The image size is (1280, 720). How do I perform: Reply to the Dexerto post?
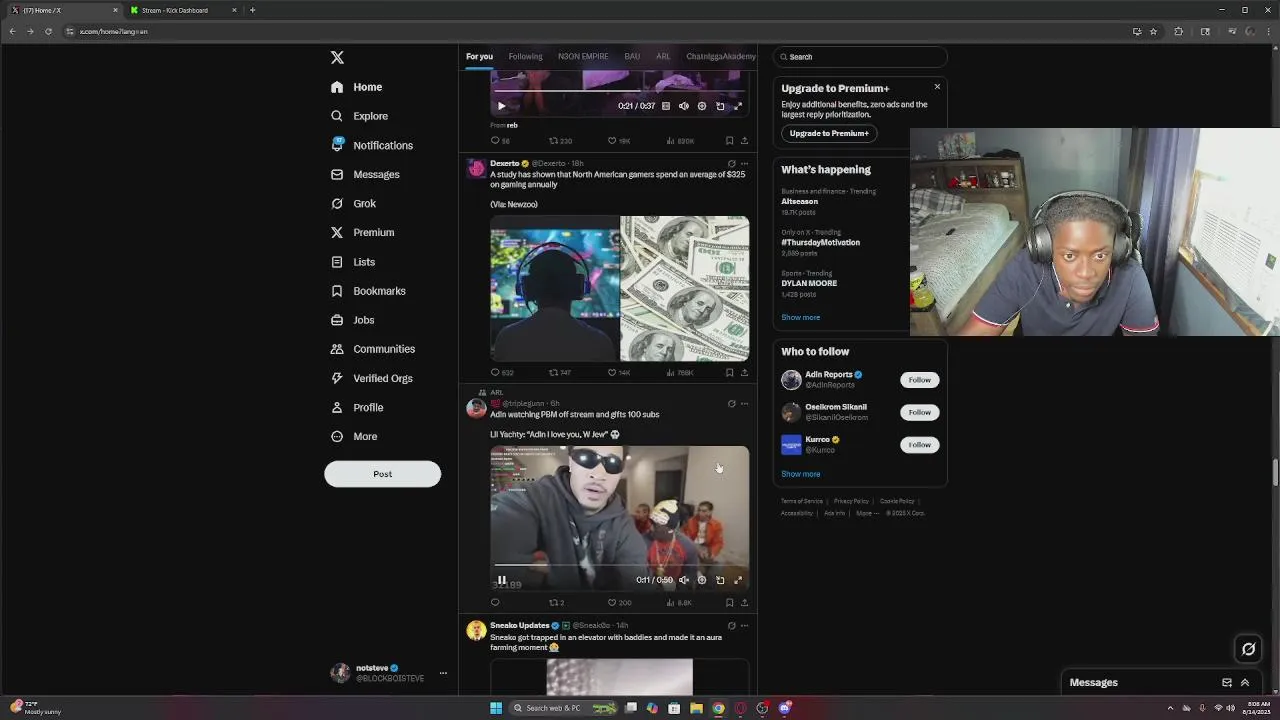tap(495, 372)
